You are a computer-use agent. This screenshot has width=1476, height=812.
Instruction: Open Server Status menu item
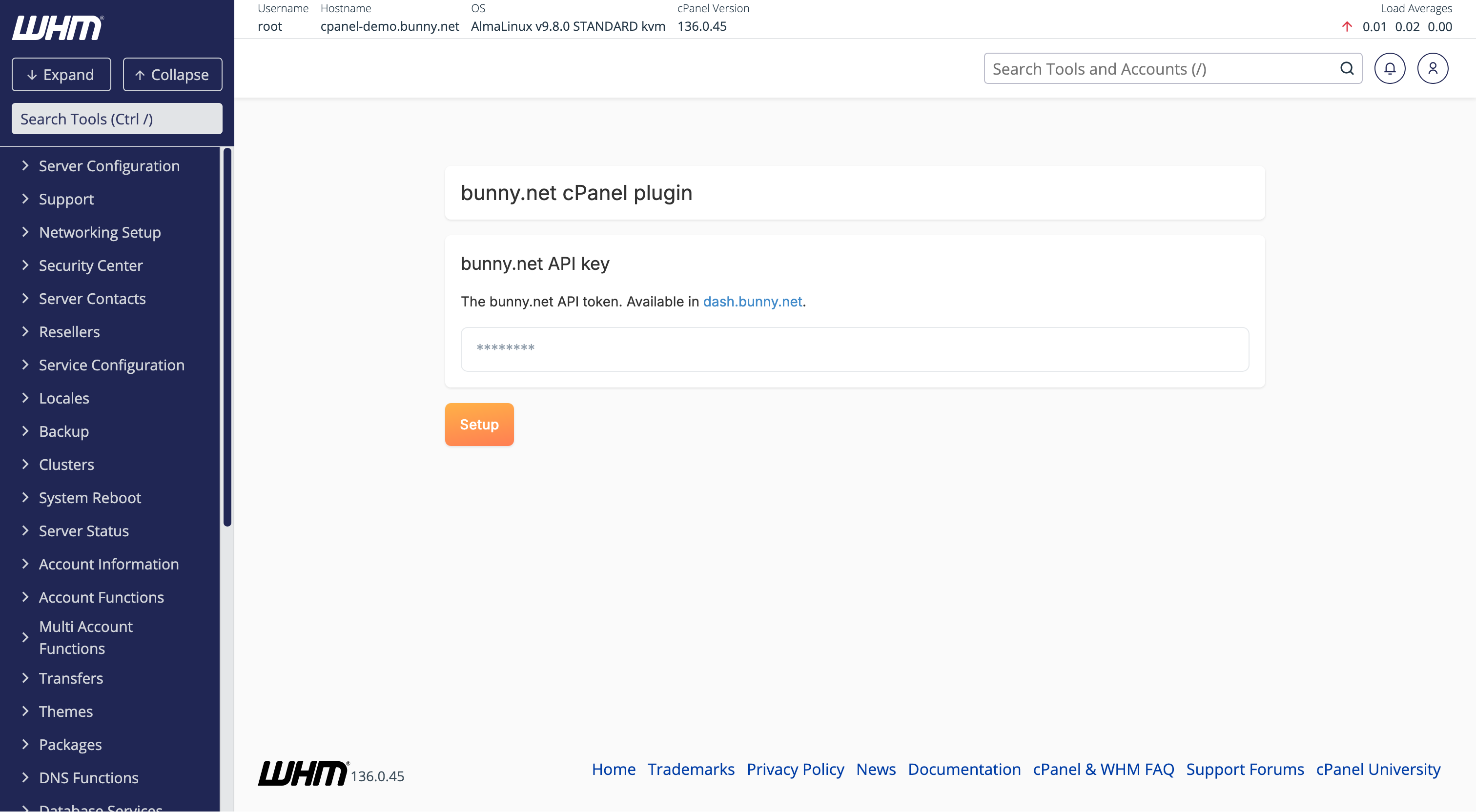pos(83,530)
